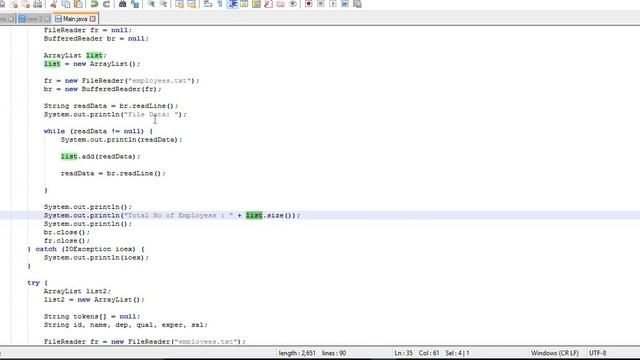The height and width of the screenshot is (360, 640).
Task: Click the length : 2,651 status entry
Action: [x=297, y=353]
